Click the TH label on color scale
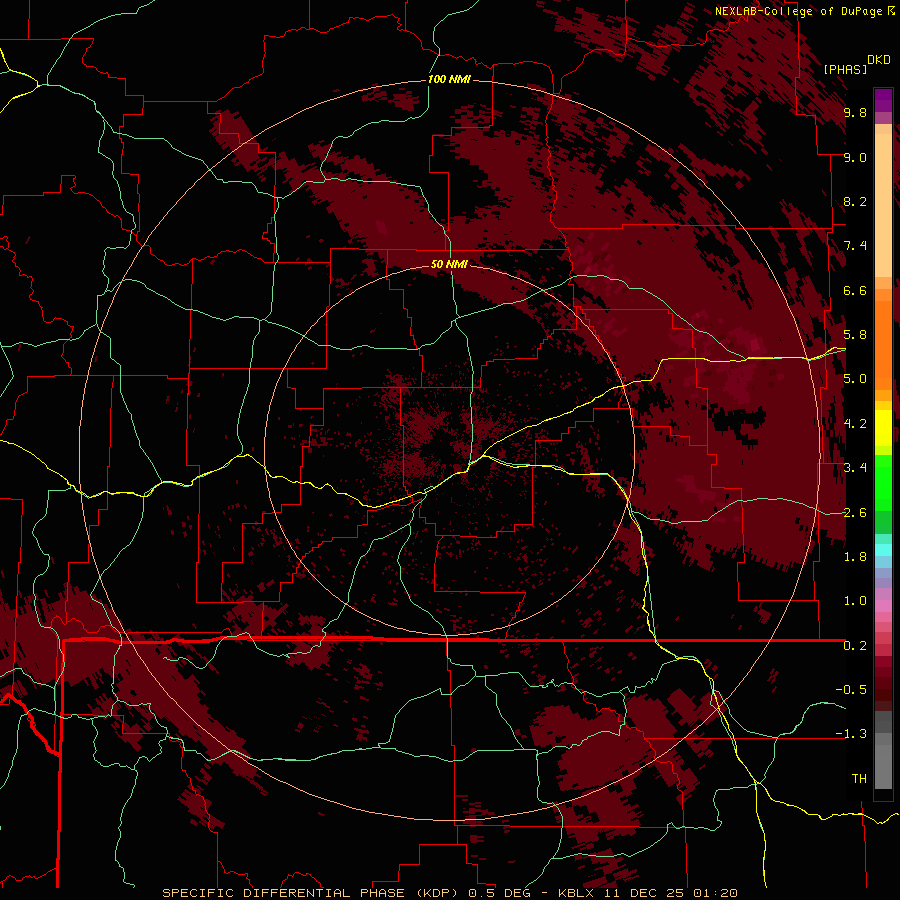 coord(859,779)
